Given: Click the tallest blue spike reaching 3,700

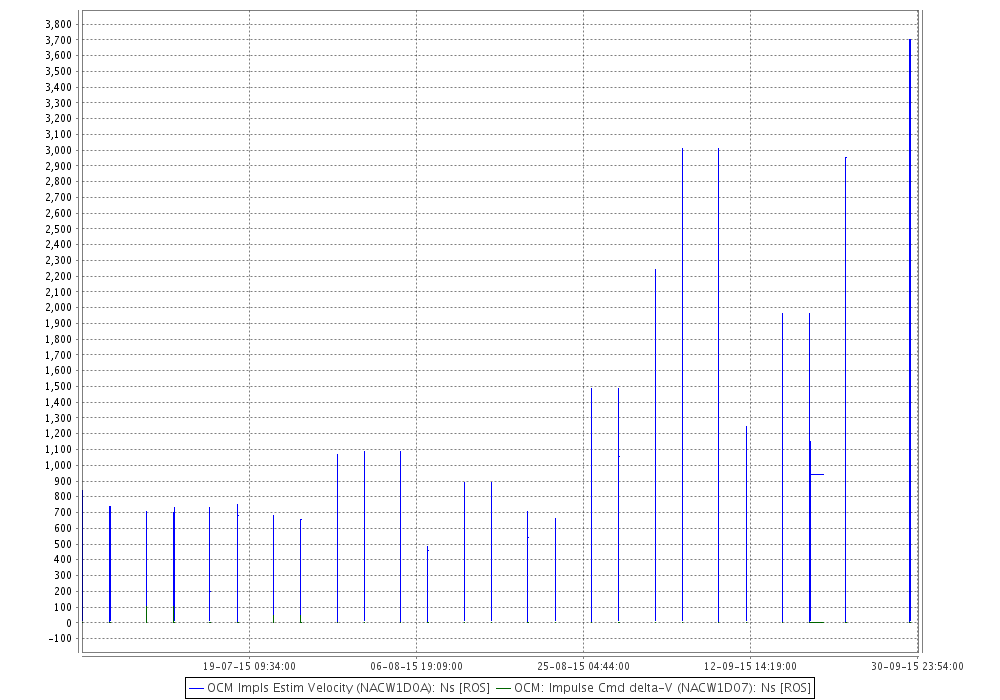Looking at the screenshot, I should (909, 331).
